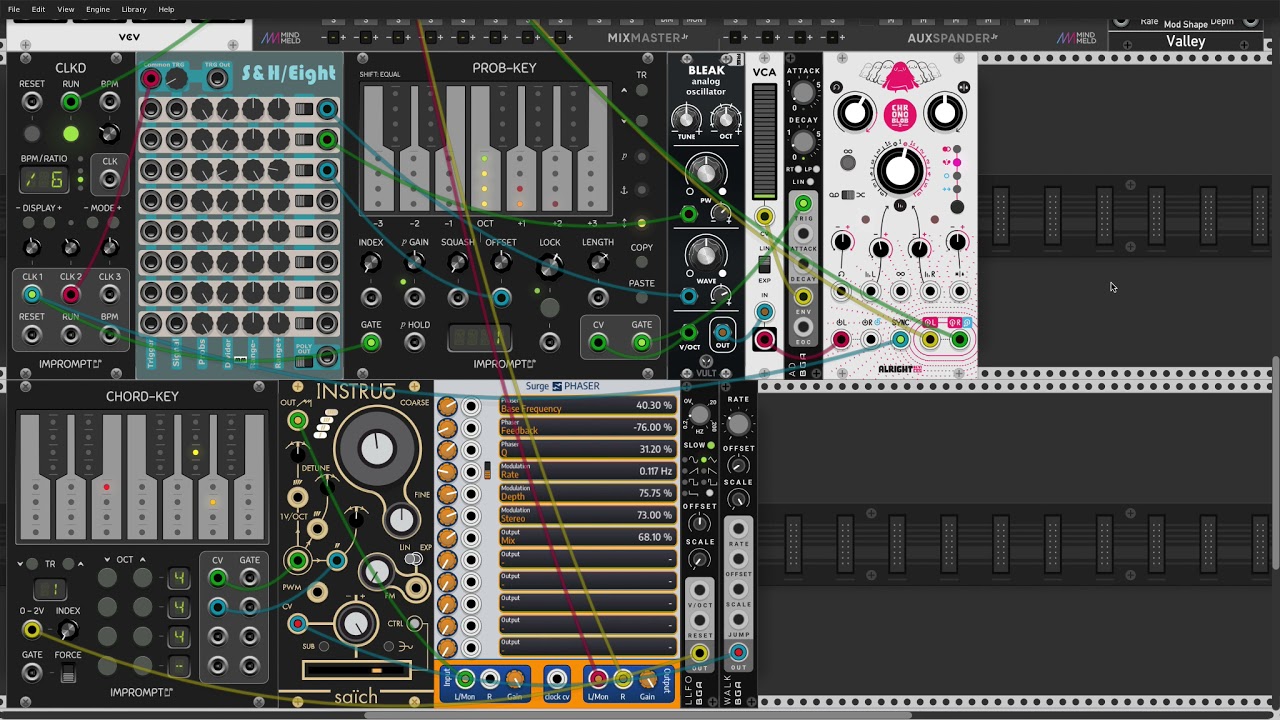Click the ENV output jack on AD envelope

[803, 297]
